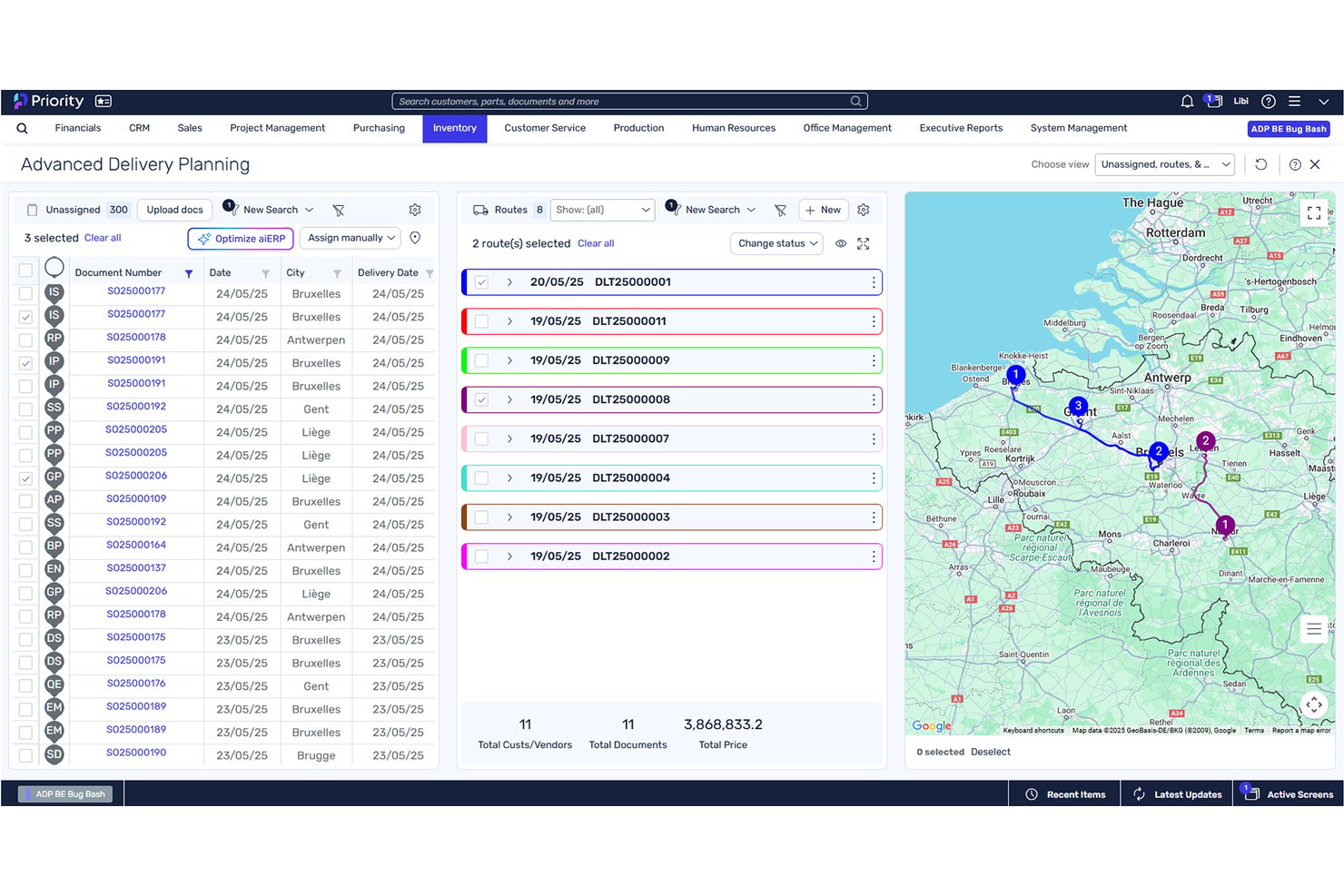
Task: Open the screens icon beside Libi
Action: tap(1213, 102)
